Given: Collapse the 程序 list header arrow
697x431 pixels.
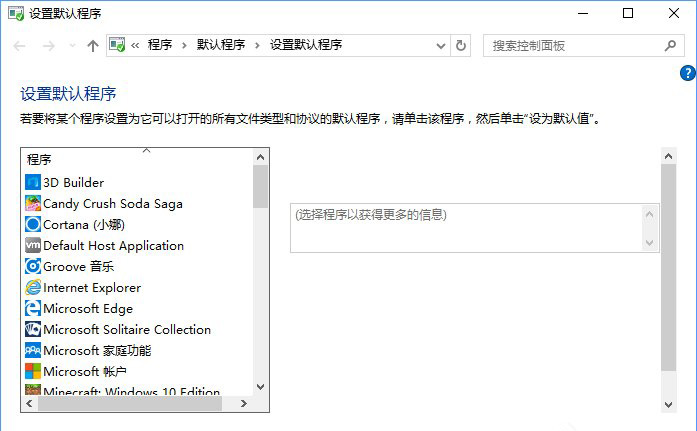Looking at the screenshot, I should [146, 151].
